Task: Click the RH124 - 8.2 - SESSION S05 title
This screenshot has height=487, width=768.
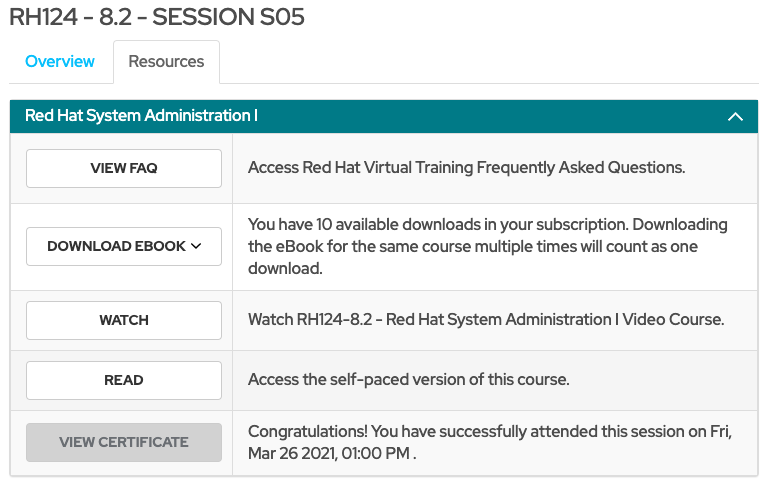Action: pos(157,17)
